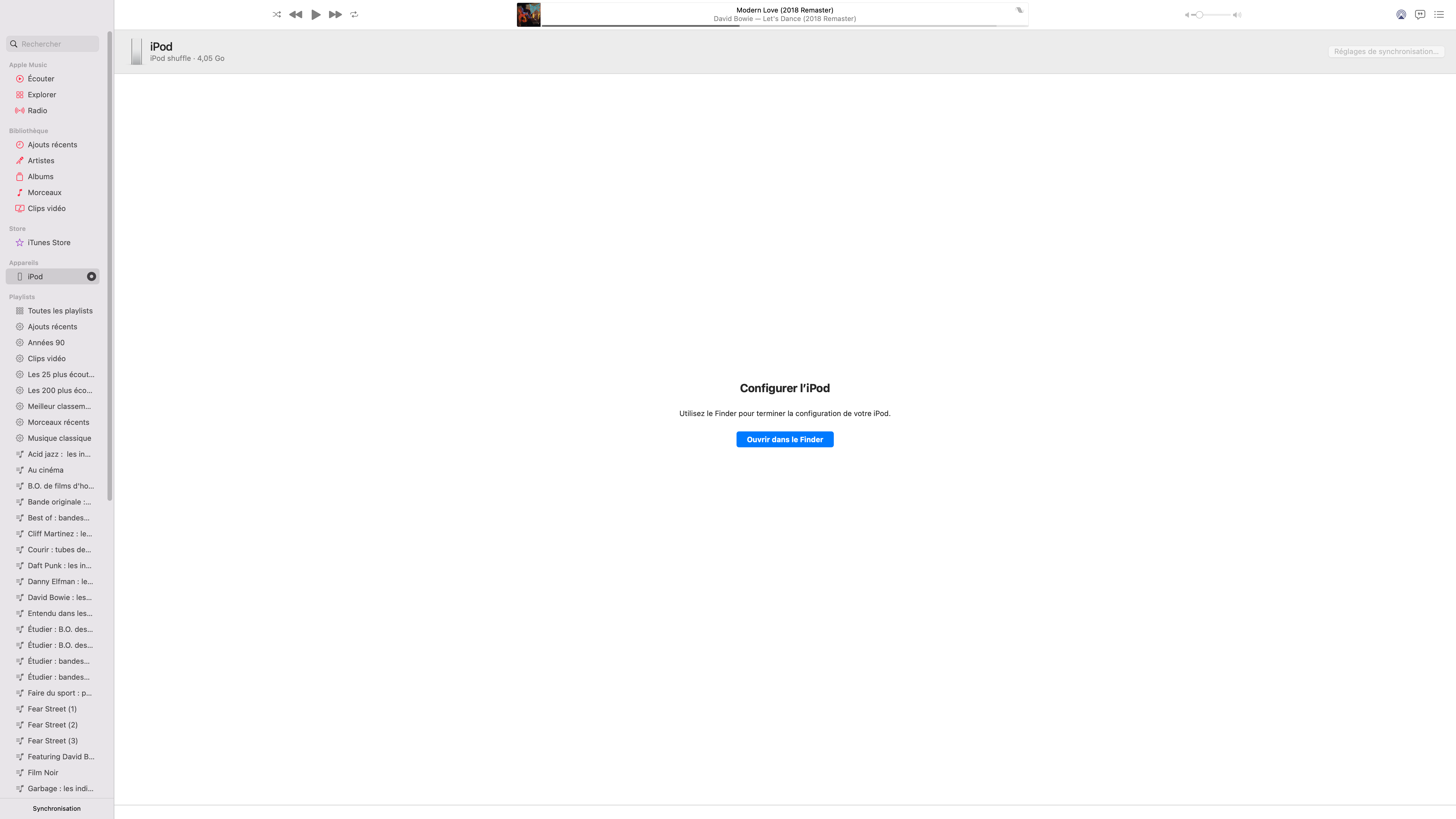Viewport: 1456px width, 819px height.
Task: Click the iPod shuffle device image
Action: click(136, 51)
